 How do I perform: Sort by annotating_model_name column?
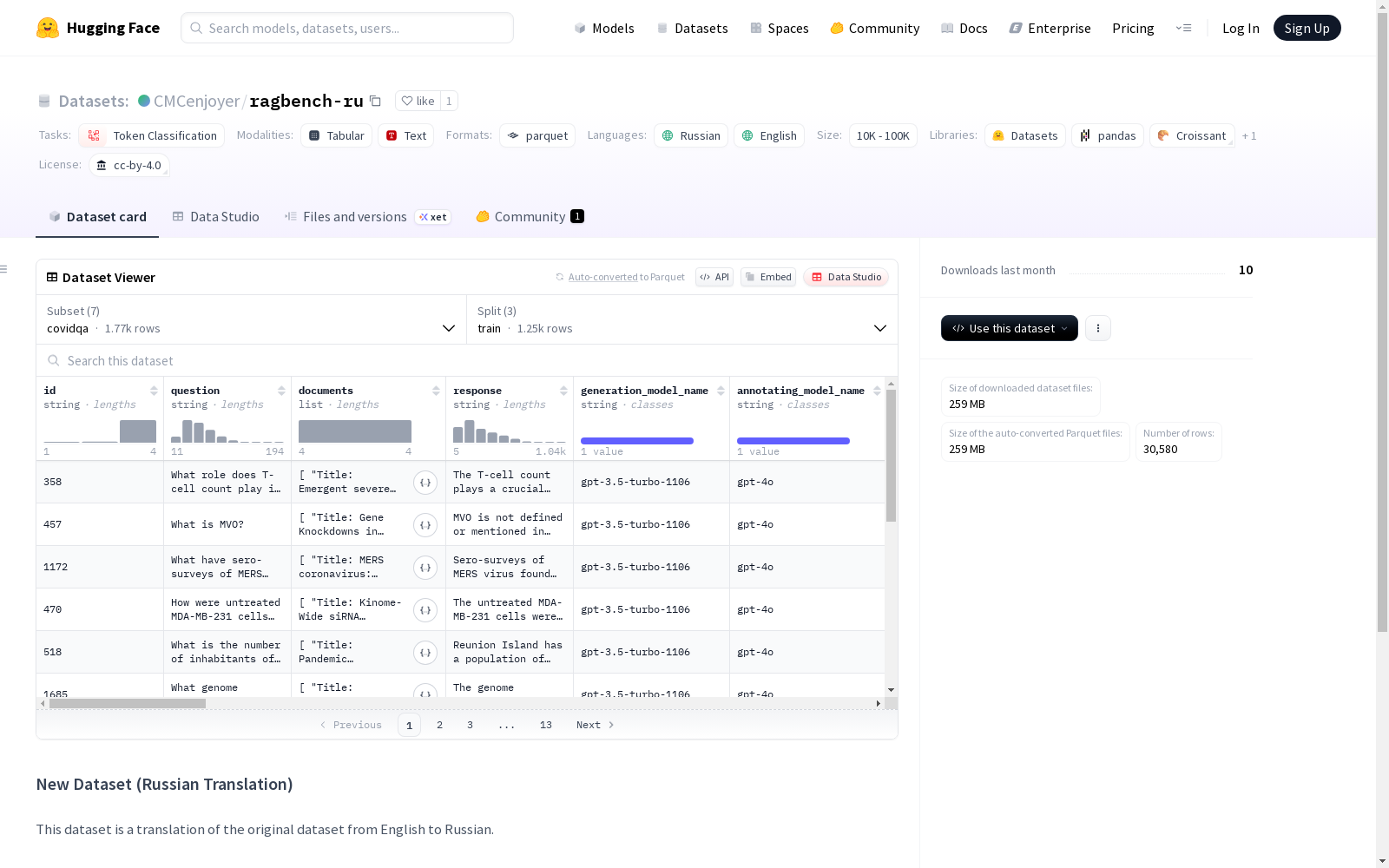(877, 391)
